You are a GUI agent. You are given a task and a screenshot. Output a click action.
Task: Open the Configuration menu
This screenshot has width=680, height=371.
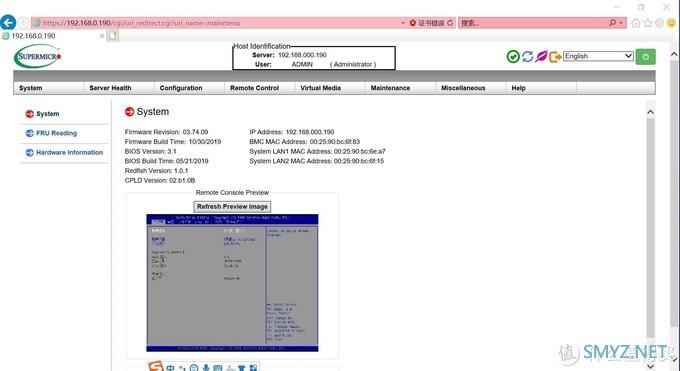(181, 88)
